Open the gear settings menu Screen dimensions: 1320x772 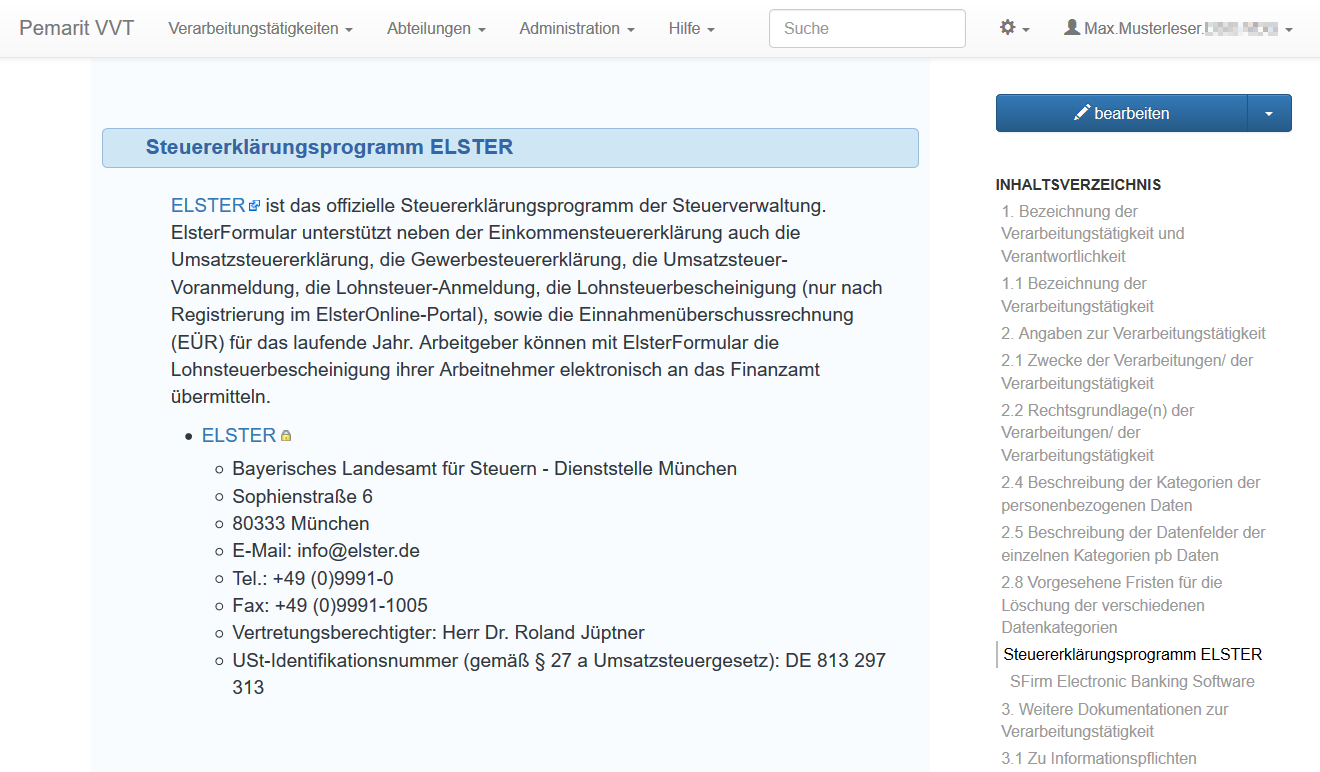pos(1014,29)
